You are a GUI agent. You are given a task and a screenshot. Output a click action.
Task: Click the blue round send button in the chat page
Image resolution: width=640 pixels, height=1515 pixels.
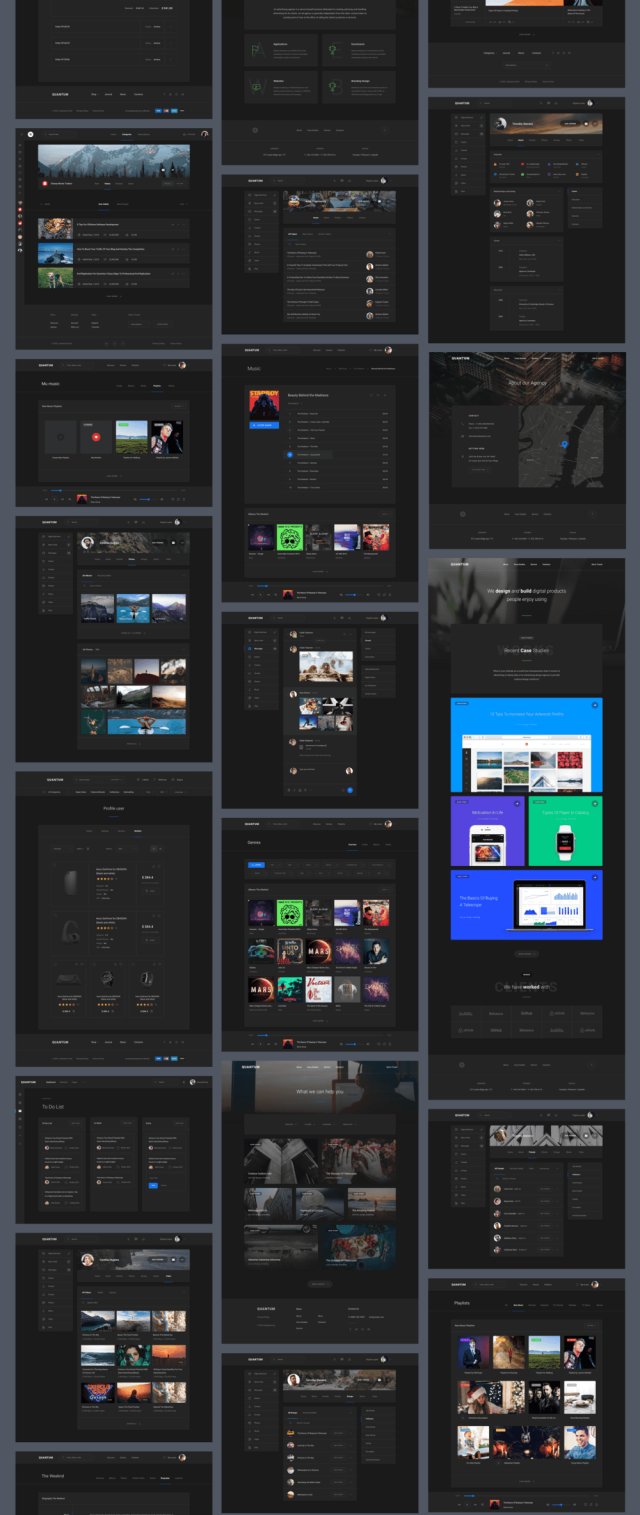coord(349,790)
